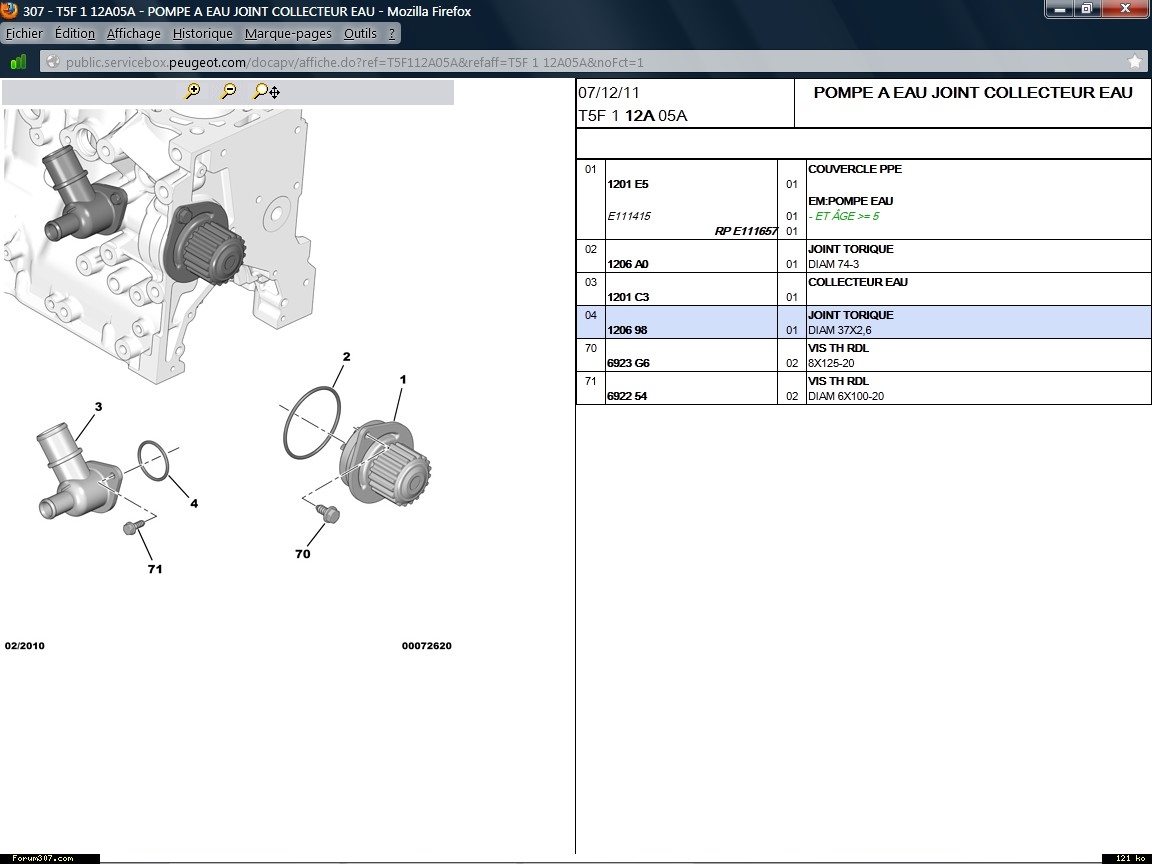Click the green signal bars icon
The height and width of the screenshot is (864, 1152).
(18, 62)
